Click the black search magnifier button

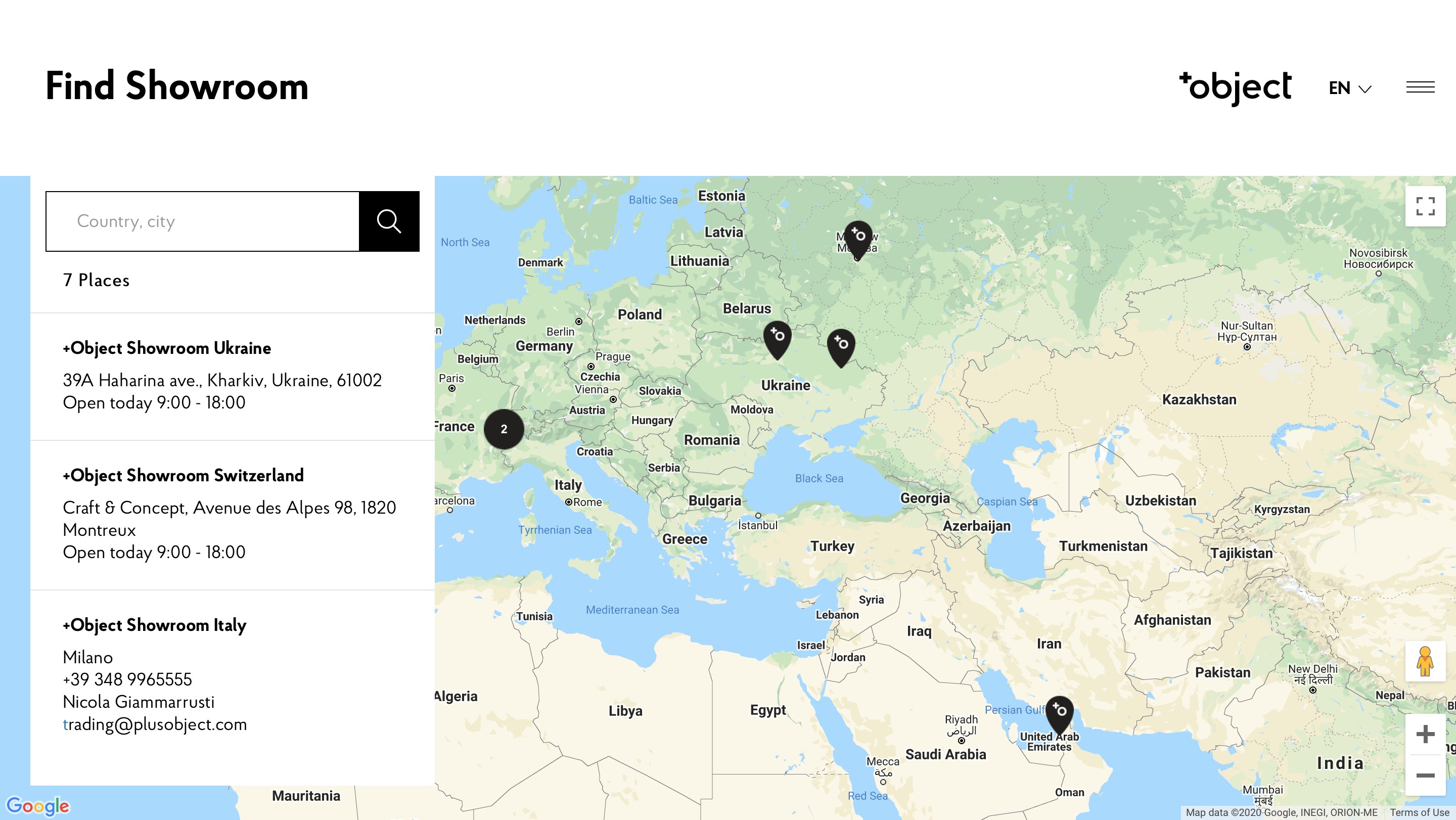tap(389, 221)
